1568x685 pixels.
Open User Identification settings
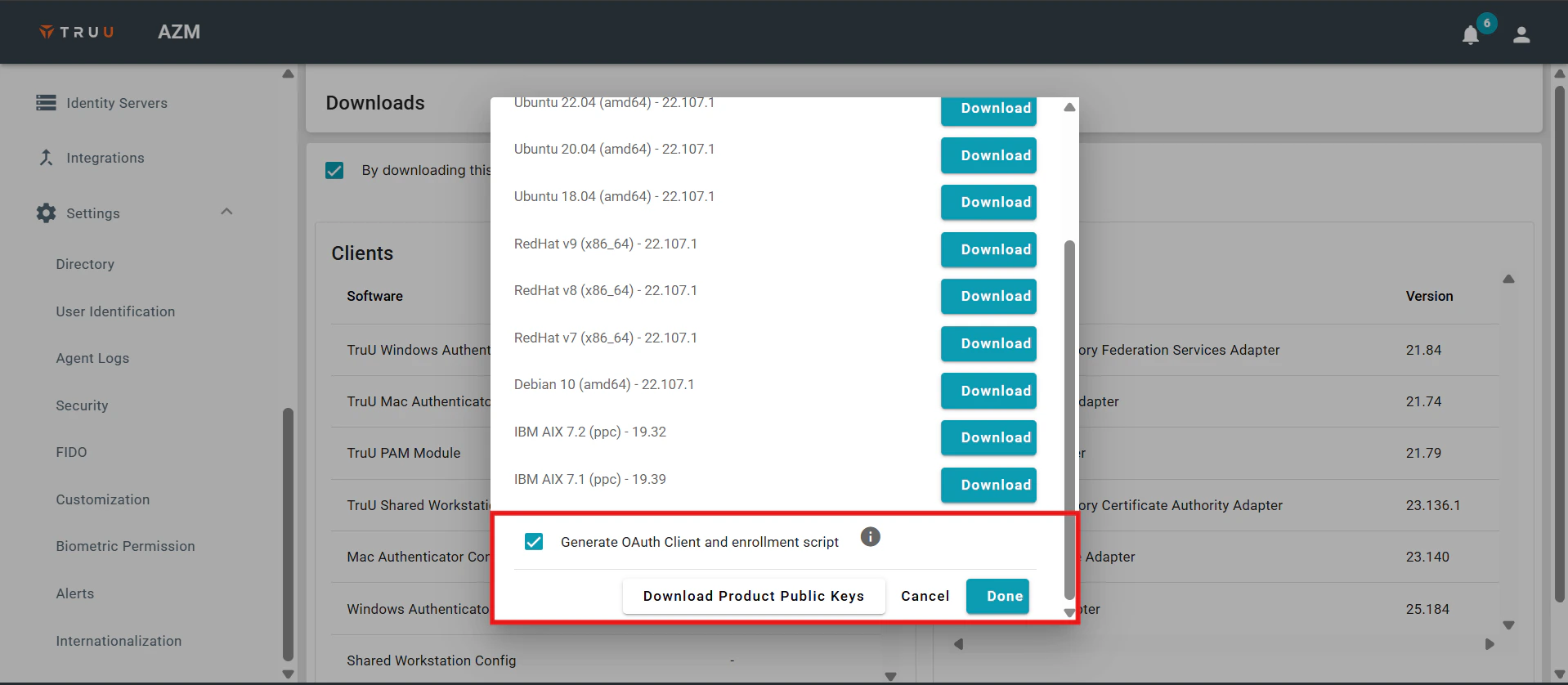tap(115, 311)
